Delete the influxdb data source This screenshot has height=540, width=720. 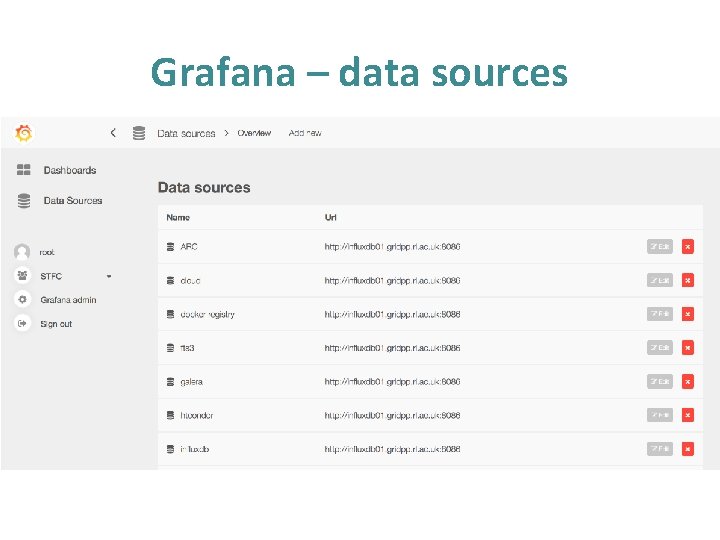pyautogui.click(x=687, y=449)
